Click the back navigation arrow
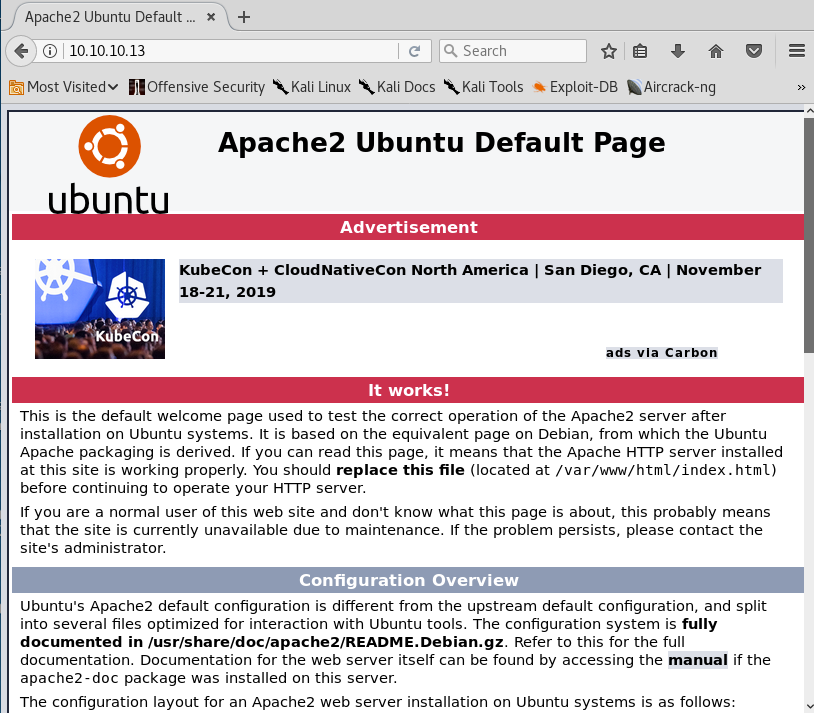The width and height of the screenshot is (814, 713). pyautogui.click(x=20, y=51)
